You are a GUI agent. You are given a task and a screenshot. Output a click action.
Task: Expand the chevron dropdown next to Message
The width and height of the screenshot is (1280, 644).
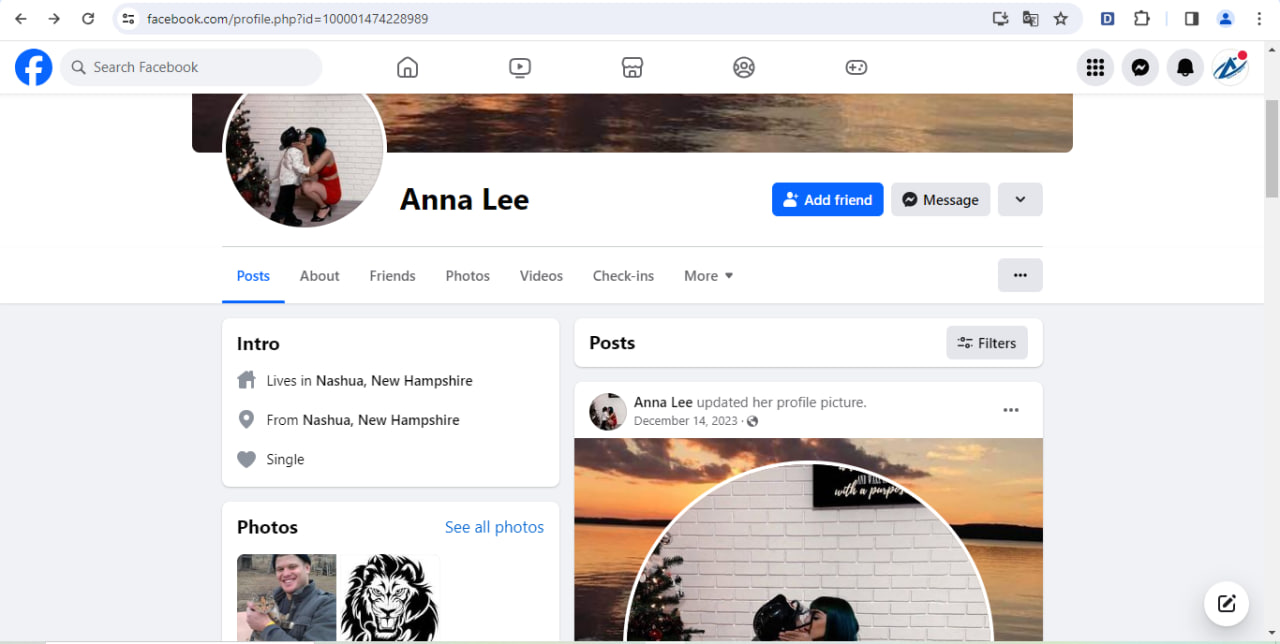point(1020,199)
